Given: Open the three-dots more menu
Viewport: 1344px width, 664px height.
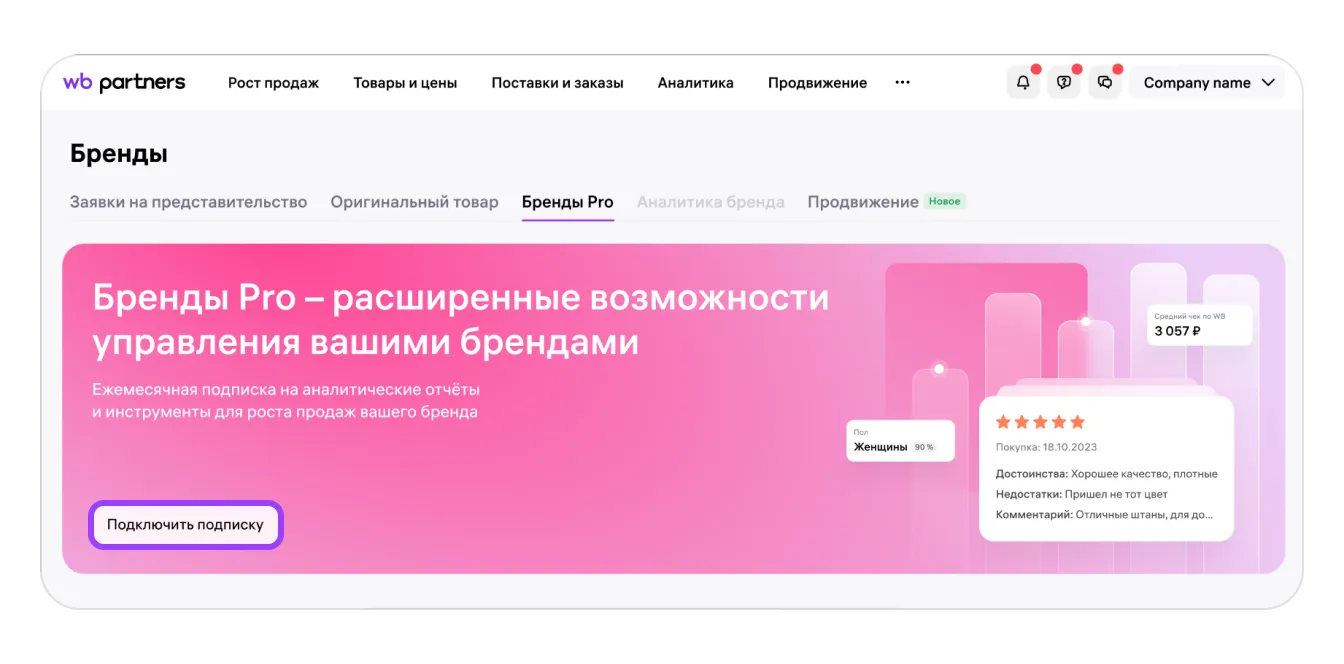Looking at the screenshot, I should [902, 83].
